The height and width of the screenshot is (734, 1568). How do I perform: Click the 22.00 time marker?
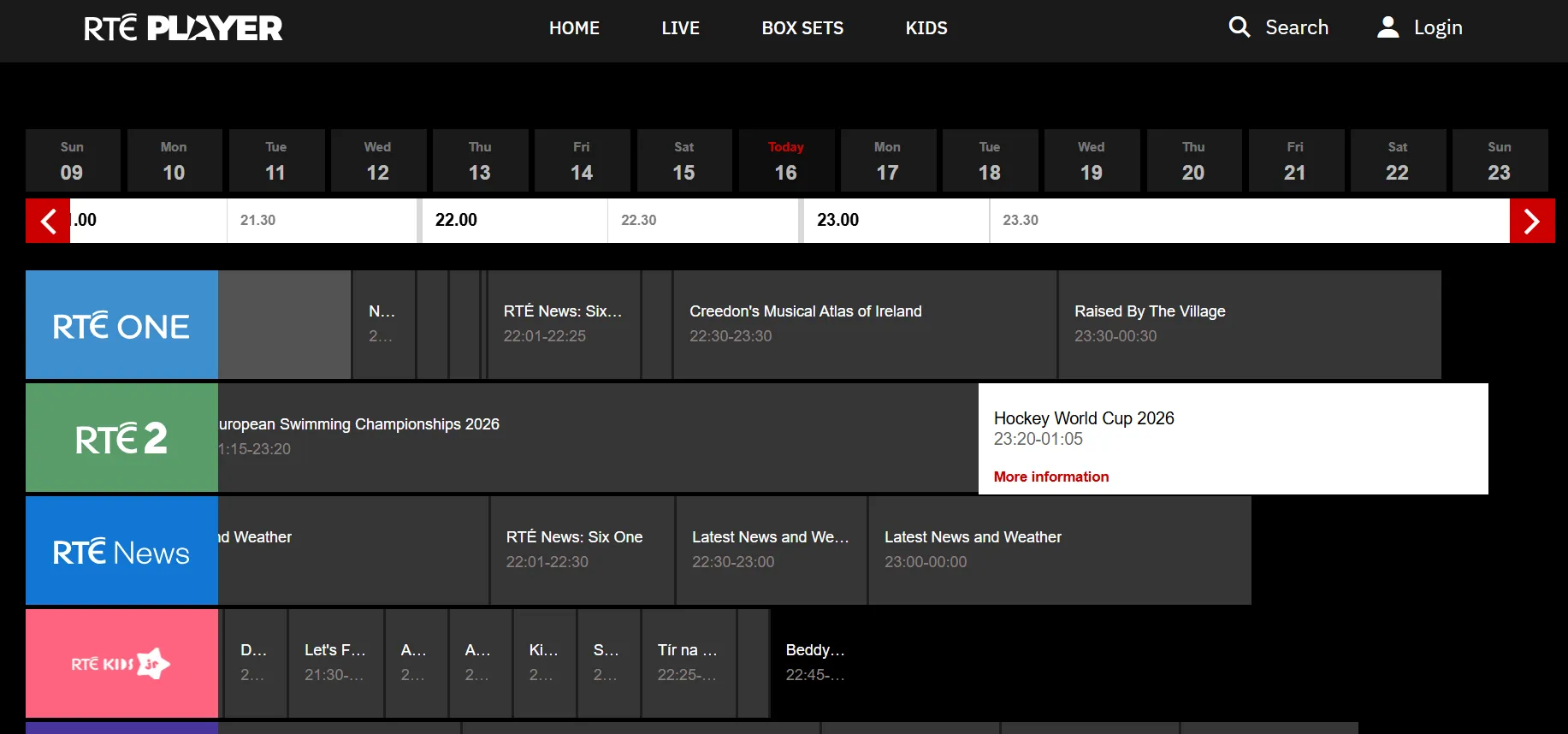click(456, 220)
